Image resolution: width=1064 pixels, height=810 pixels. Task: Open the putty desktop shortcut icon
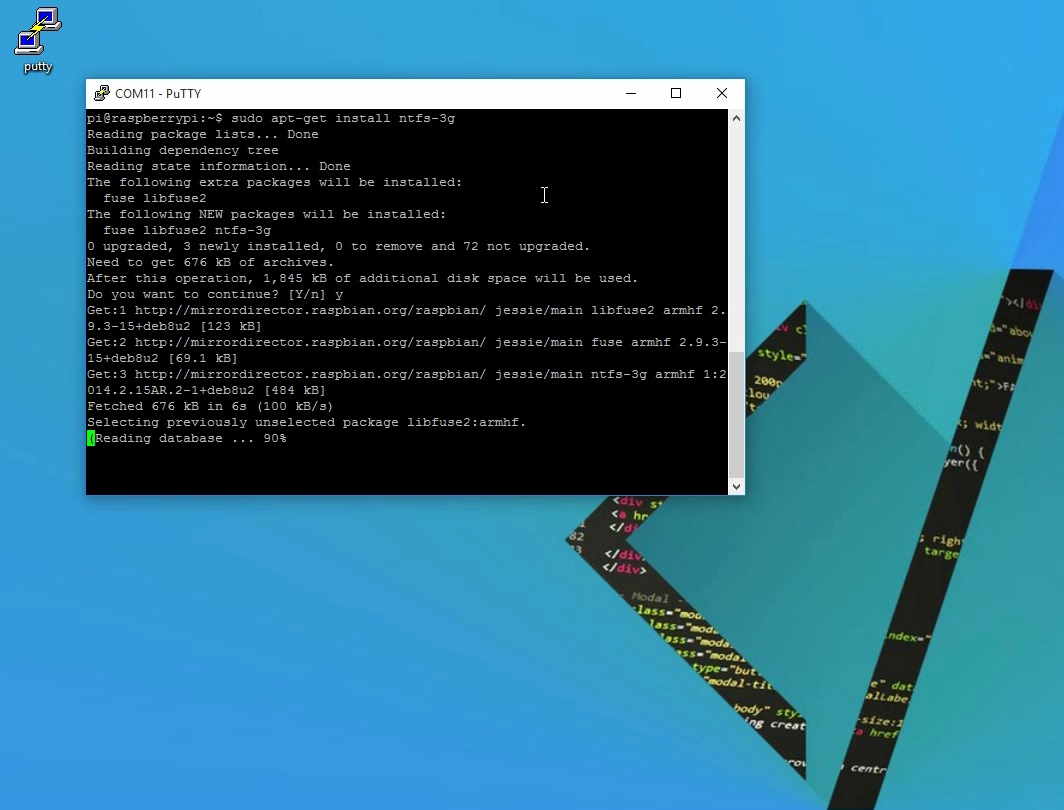38,40
